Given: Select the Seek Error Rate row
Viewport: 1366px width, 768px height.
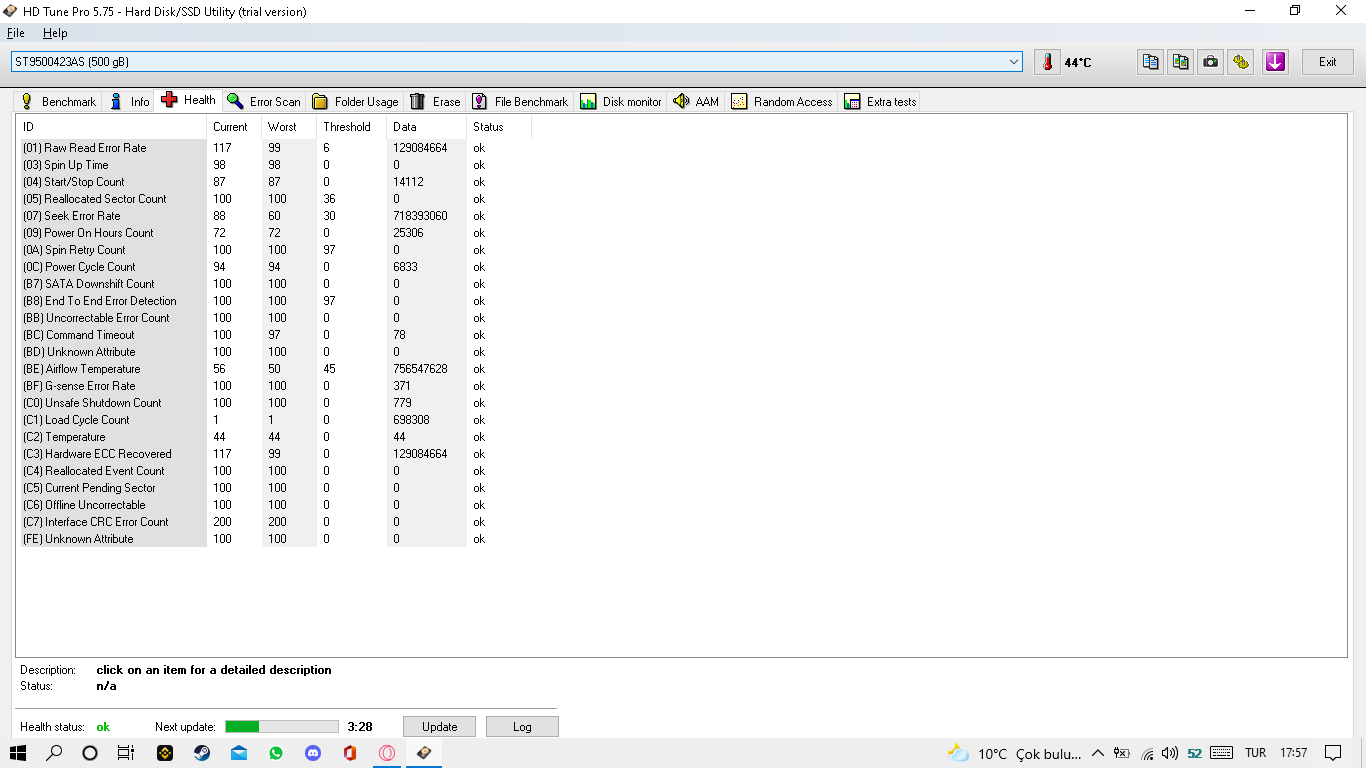Looking at the screenshot, I should coord(275,216).
